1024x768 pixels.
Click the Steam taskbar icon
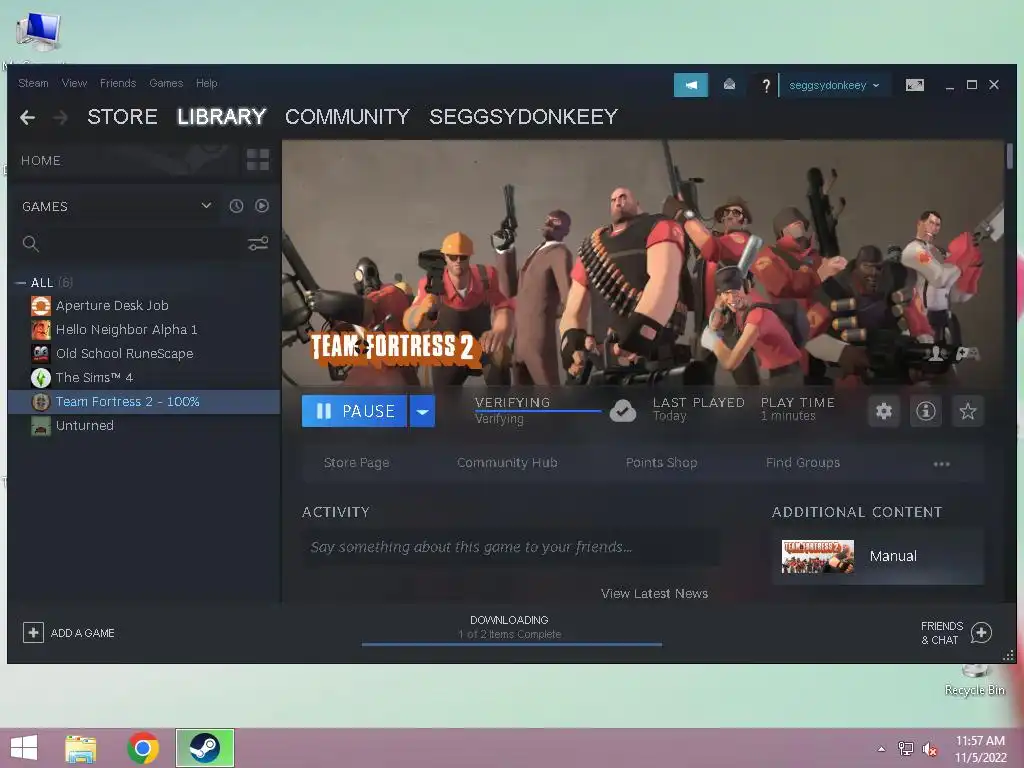tap(204, 748)
